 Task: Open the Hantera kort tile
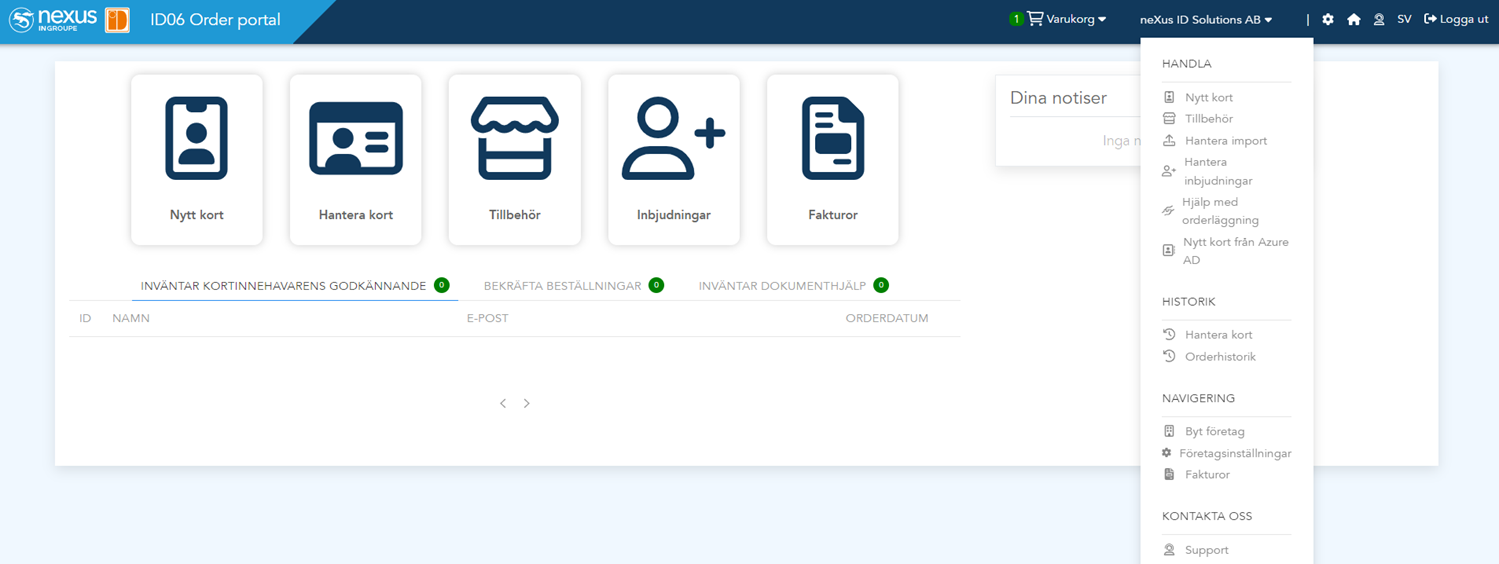point(356,160)
